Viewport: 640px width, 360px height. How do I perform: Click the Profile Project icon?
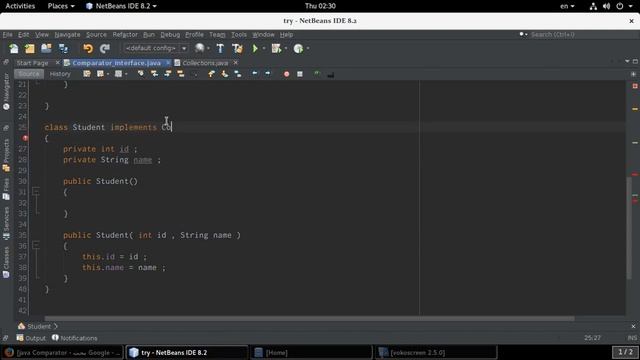click(x=298, y=49)
